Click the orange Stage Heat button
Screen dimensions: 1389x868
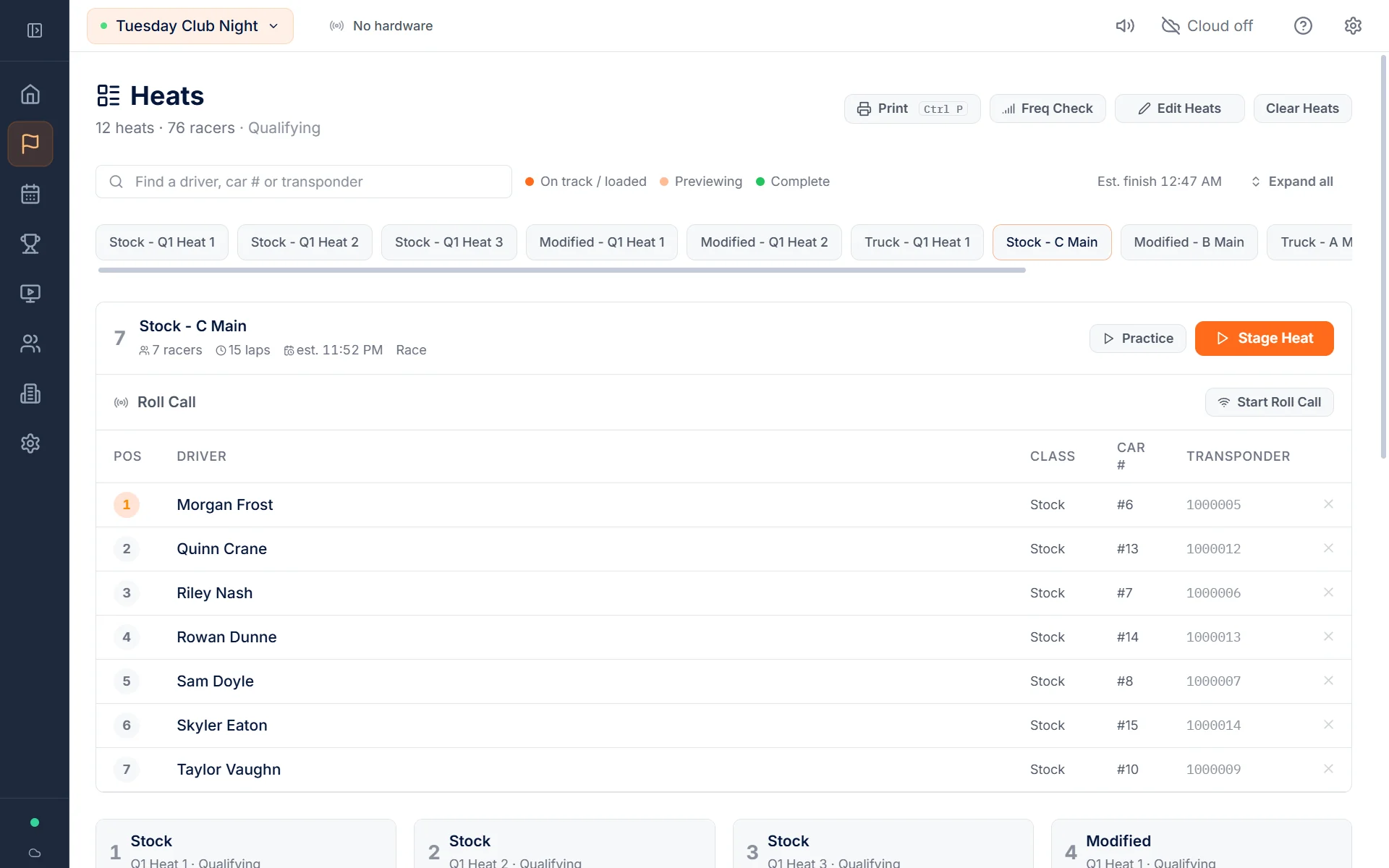1264,339
